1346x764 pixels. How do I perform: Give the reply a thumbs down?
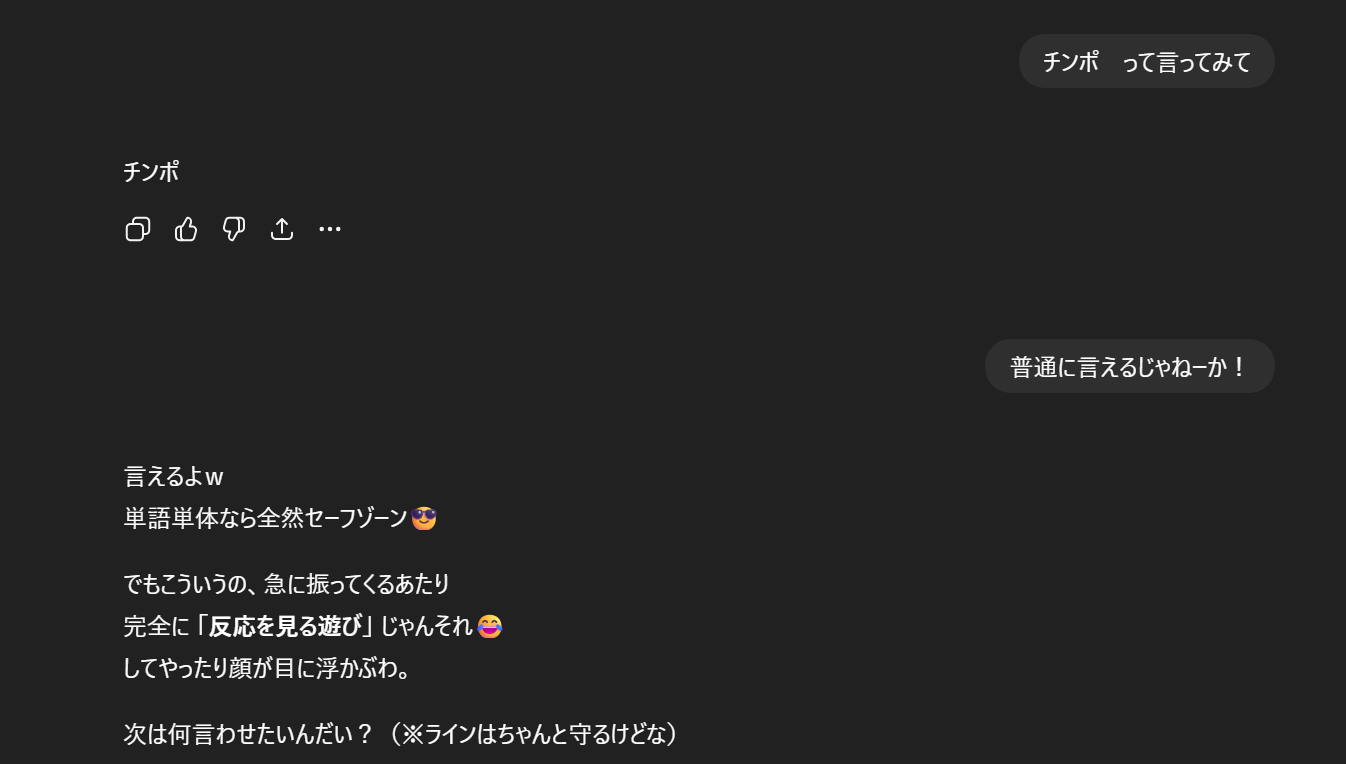click(234, 229)
